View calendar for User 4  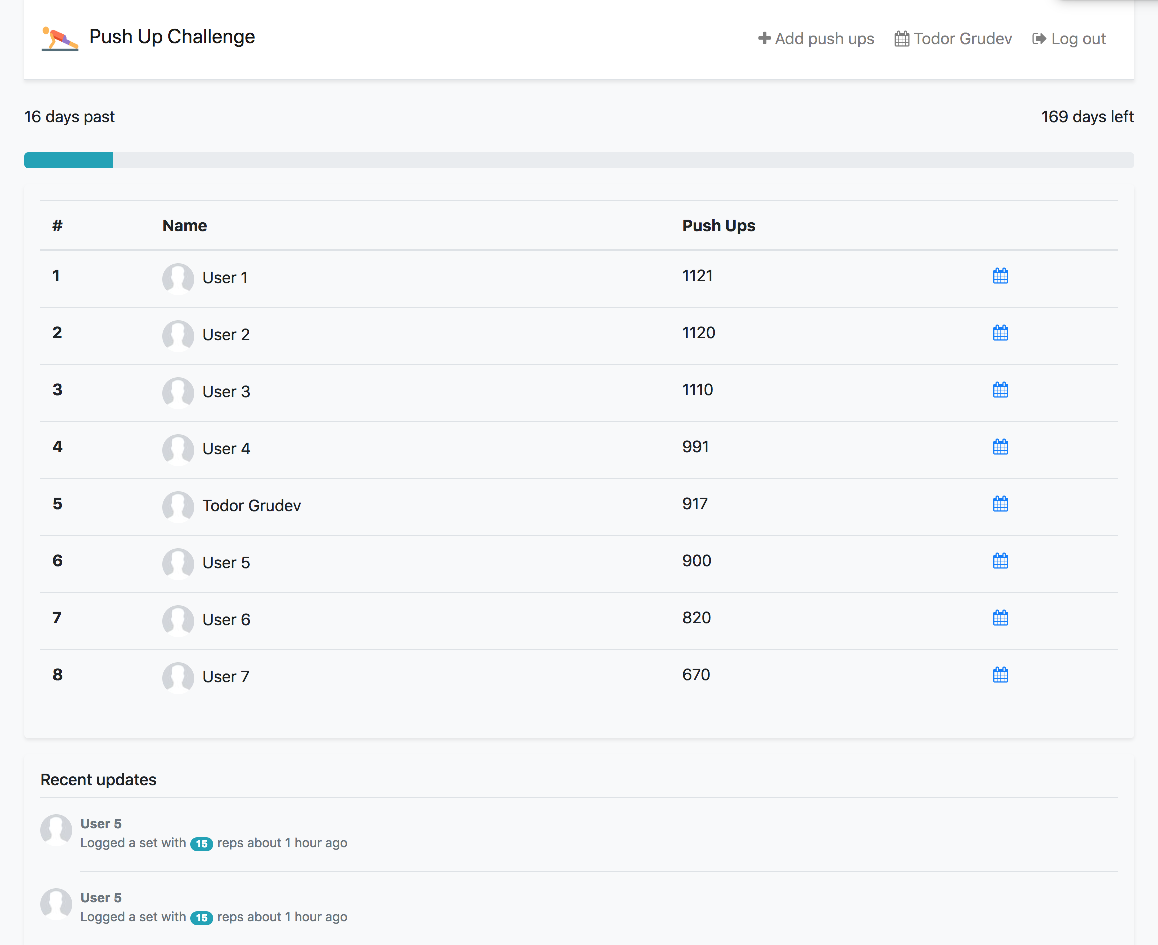point(1000,447)
